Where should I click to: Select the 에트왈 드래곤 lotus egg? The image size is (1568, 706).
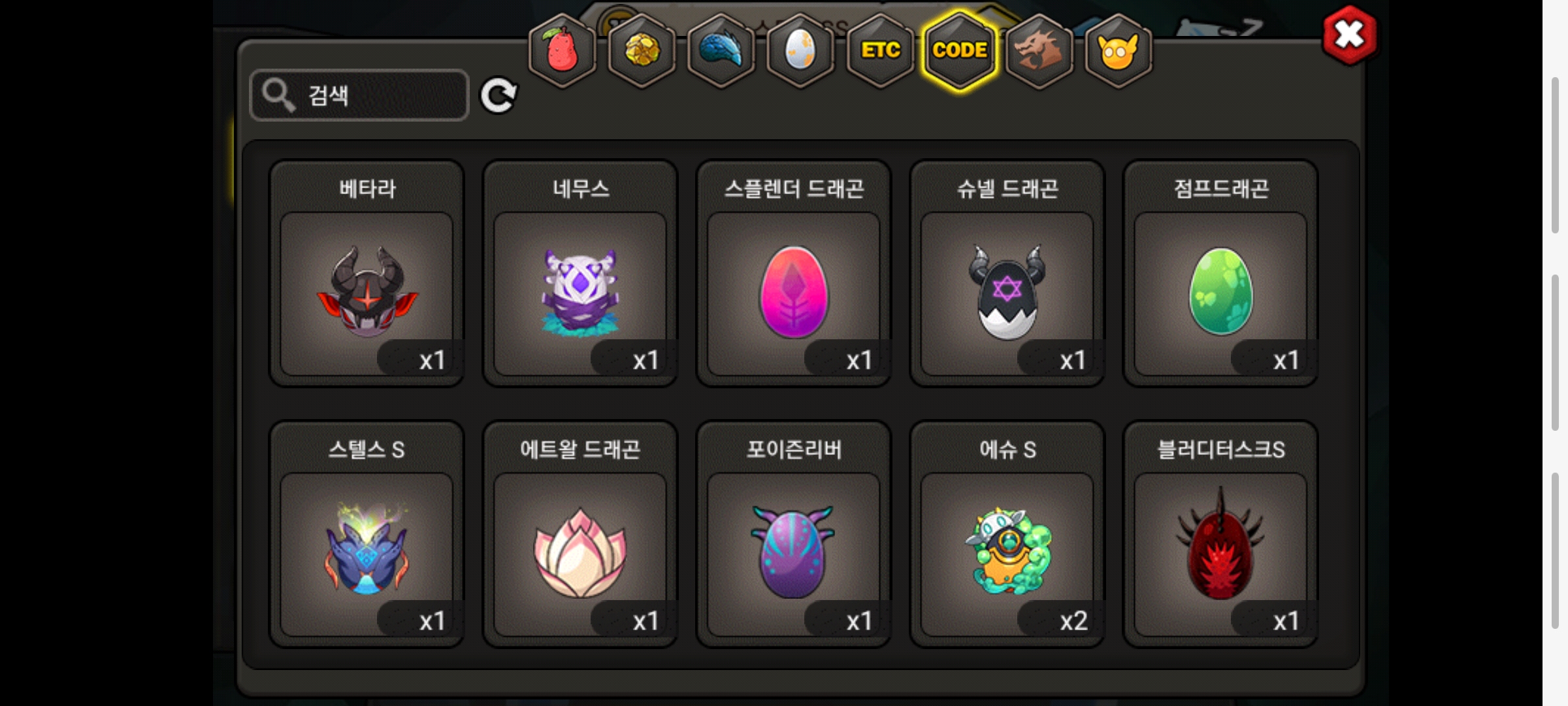click(x=580, y=534)
